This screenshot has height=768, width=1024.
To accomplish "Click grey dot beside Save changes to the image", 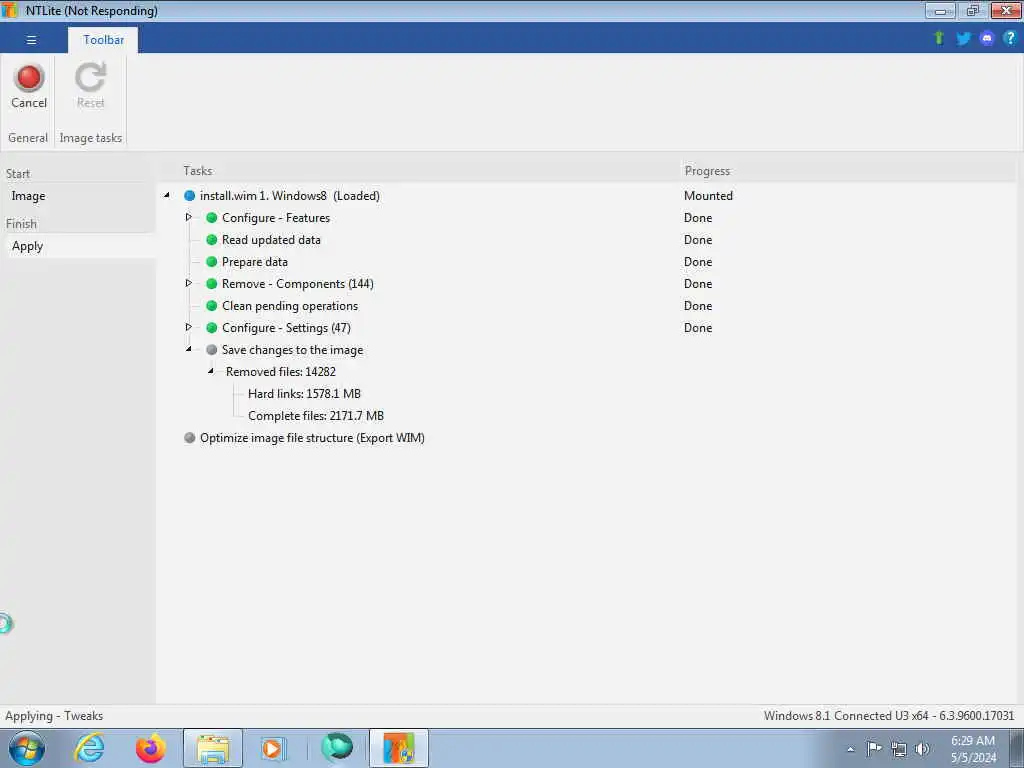I will click(212, 350).
